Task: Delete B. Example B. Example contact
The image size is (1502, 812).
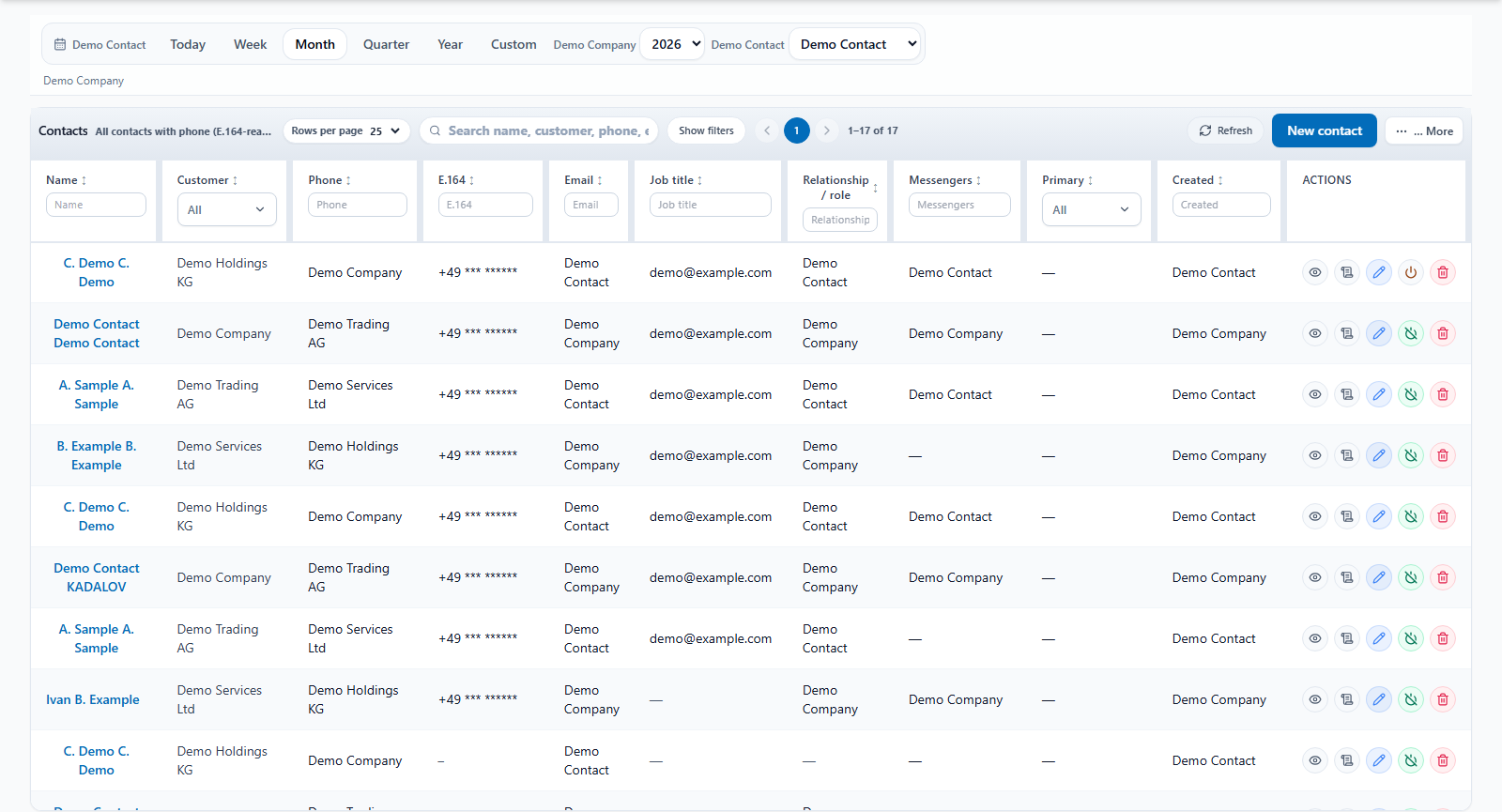Action: pos(1443,455)
